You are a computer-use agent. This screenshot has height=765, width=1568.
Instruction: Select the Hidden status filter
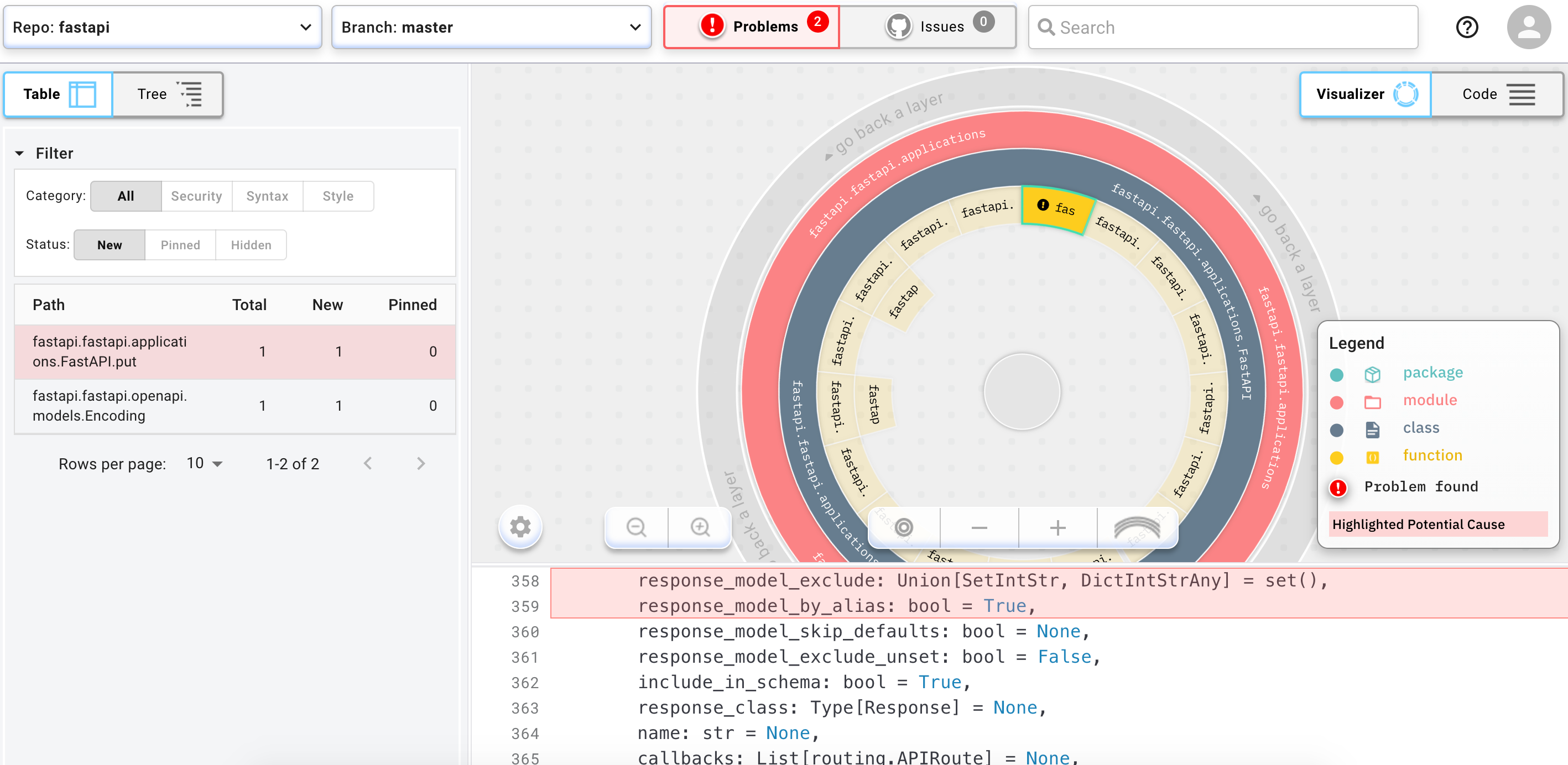coord(251,244)
